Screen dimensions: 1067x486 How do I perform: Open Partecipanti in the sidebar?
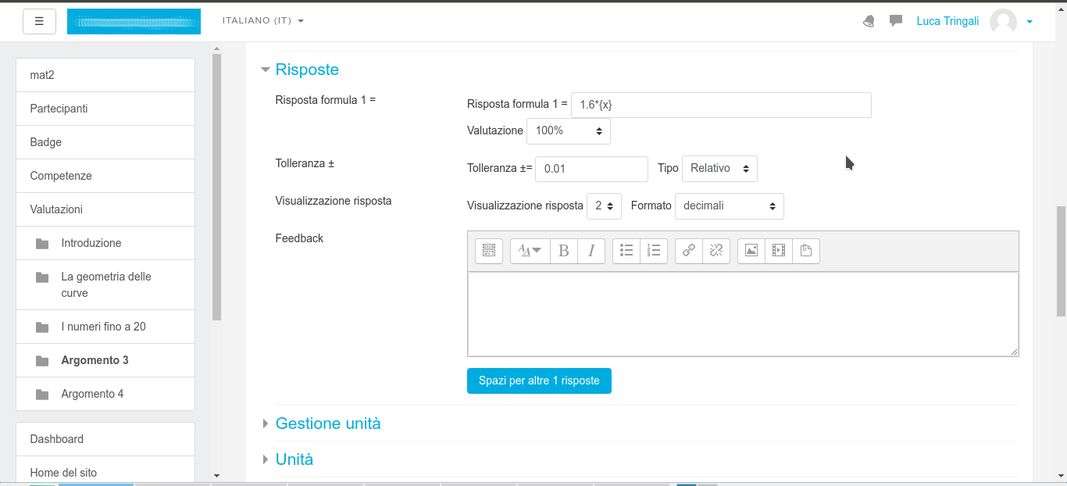105,108
